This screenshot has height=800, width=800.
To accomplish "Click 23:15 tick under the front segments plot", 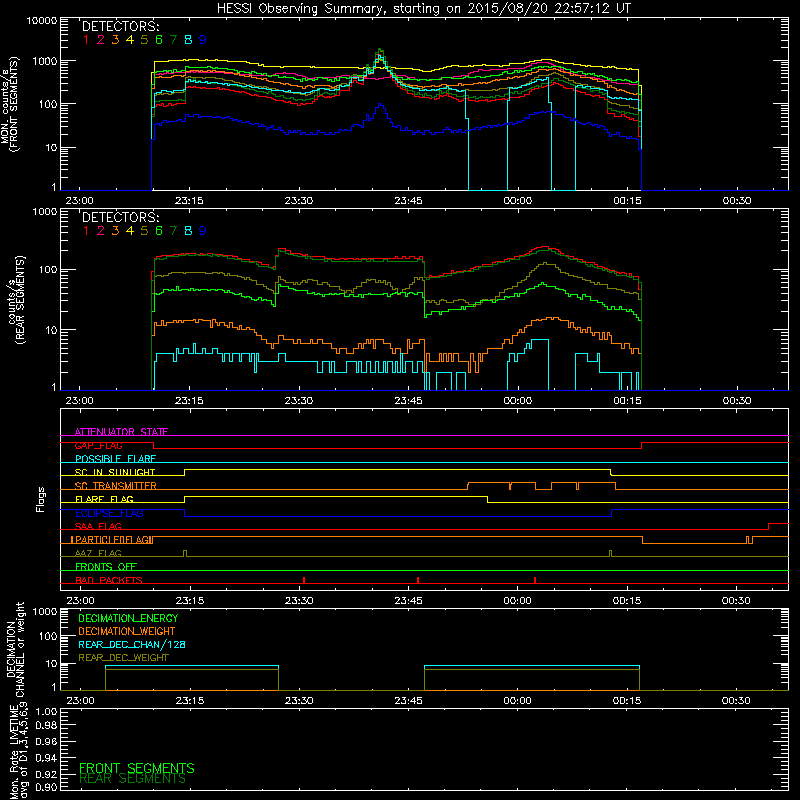I will [189, 201].
